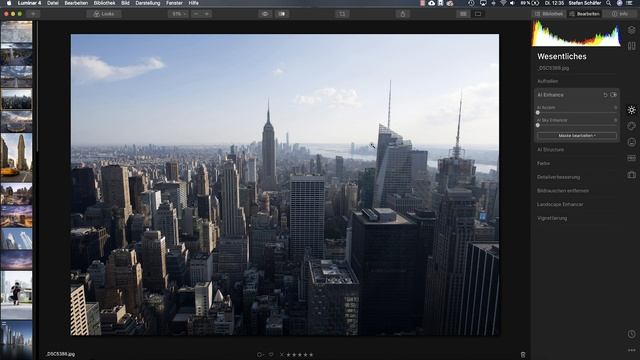Open the Professional briefcase tools icon
Screen dimensions: 640x360
(x=631, y=175)
